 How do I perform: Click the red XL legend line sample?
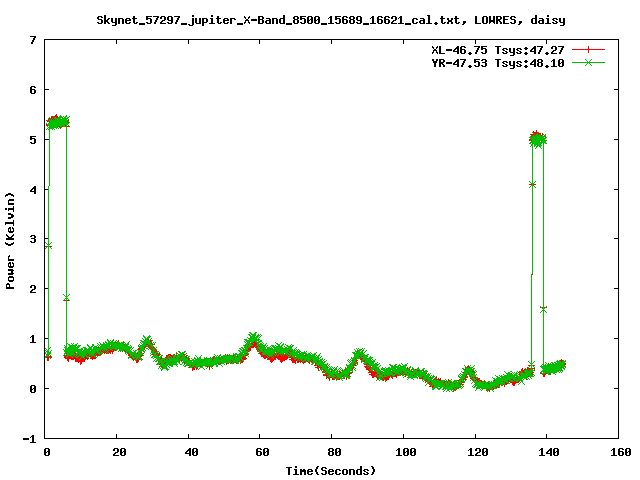[x=588, y=50]
